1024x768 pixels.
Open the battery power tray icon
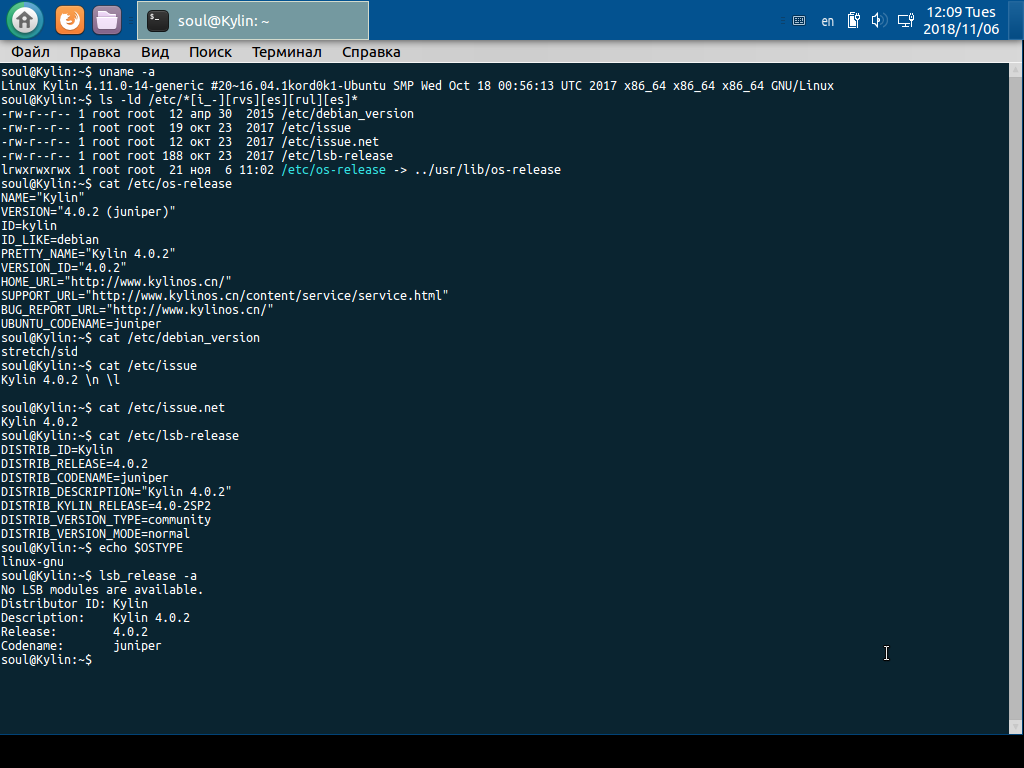(x=854, y=21)
